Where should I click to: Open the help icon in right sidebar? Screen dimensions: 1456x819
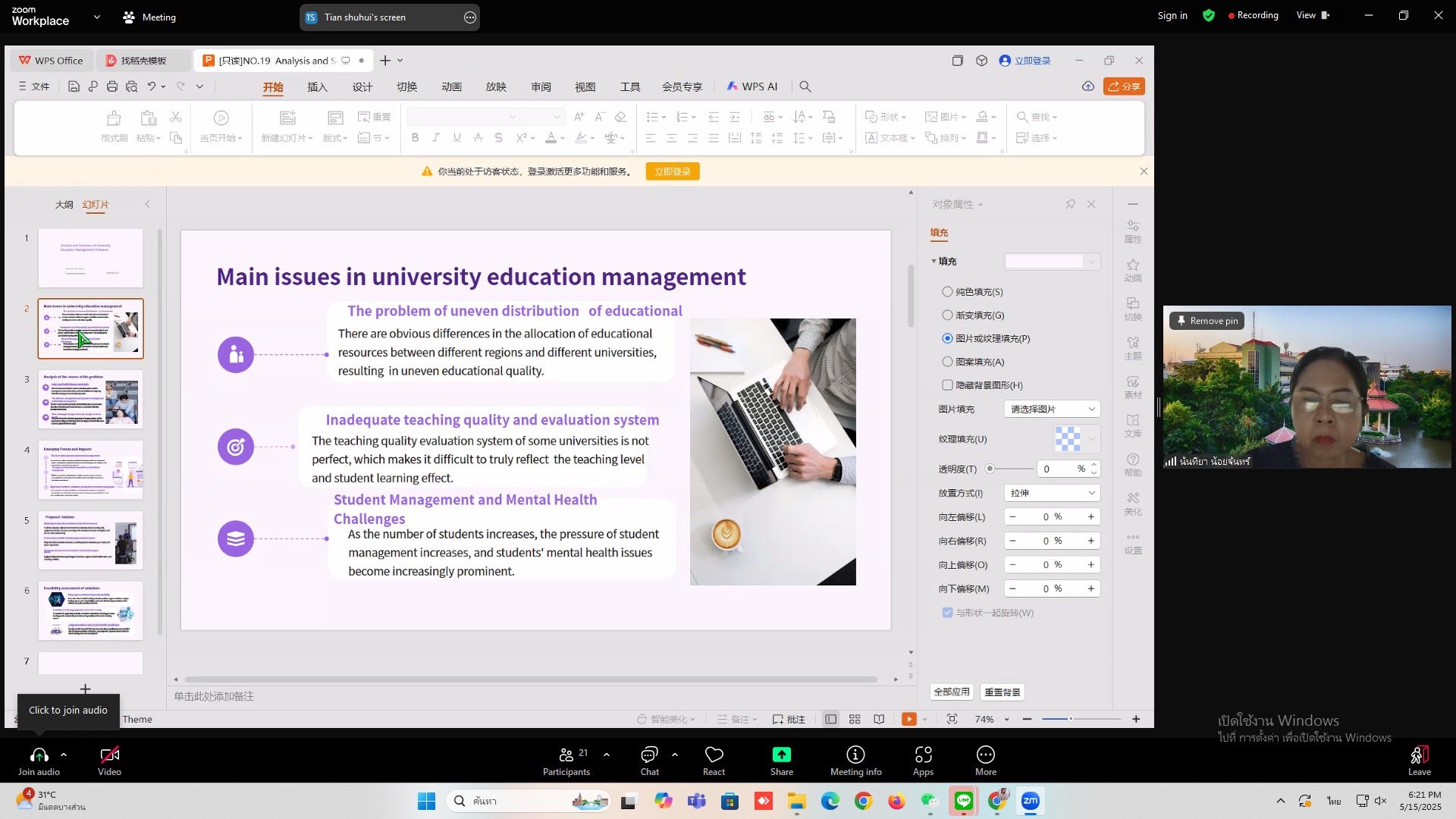1133,464
